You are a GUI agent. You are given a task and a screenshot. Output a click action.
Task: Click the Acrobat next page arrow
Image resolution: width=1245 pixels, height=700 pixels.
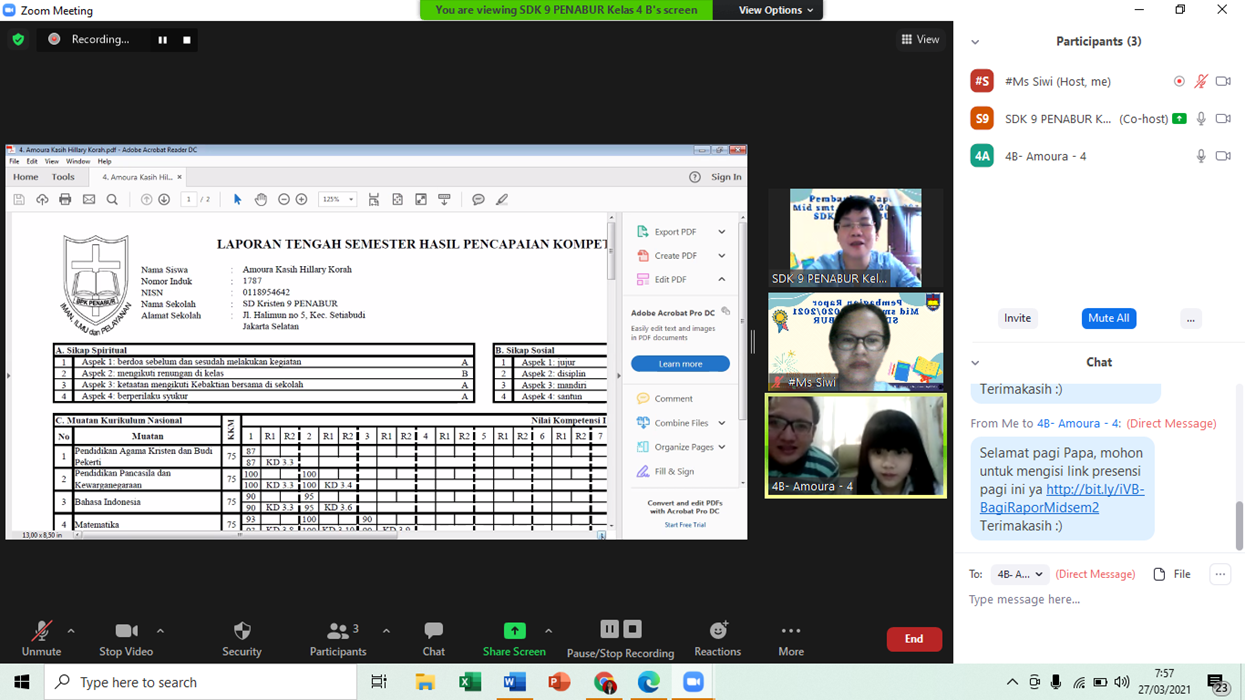(x=164, y=200)
